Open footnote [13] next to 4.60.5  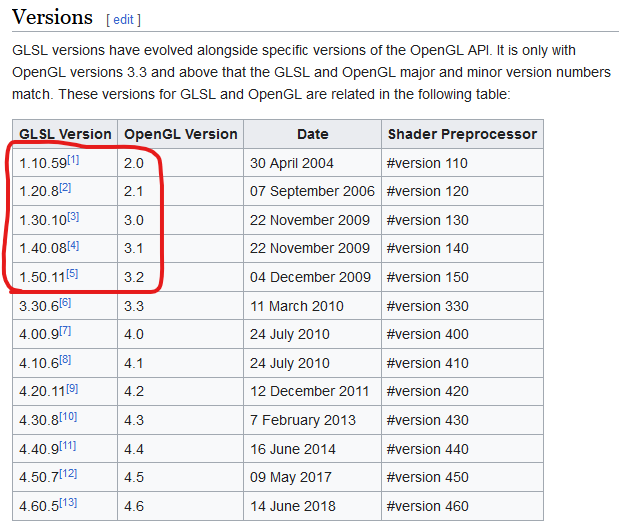coord(68,502)
